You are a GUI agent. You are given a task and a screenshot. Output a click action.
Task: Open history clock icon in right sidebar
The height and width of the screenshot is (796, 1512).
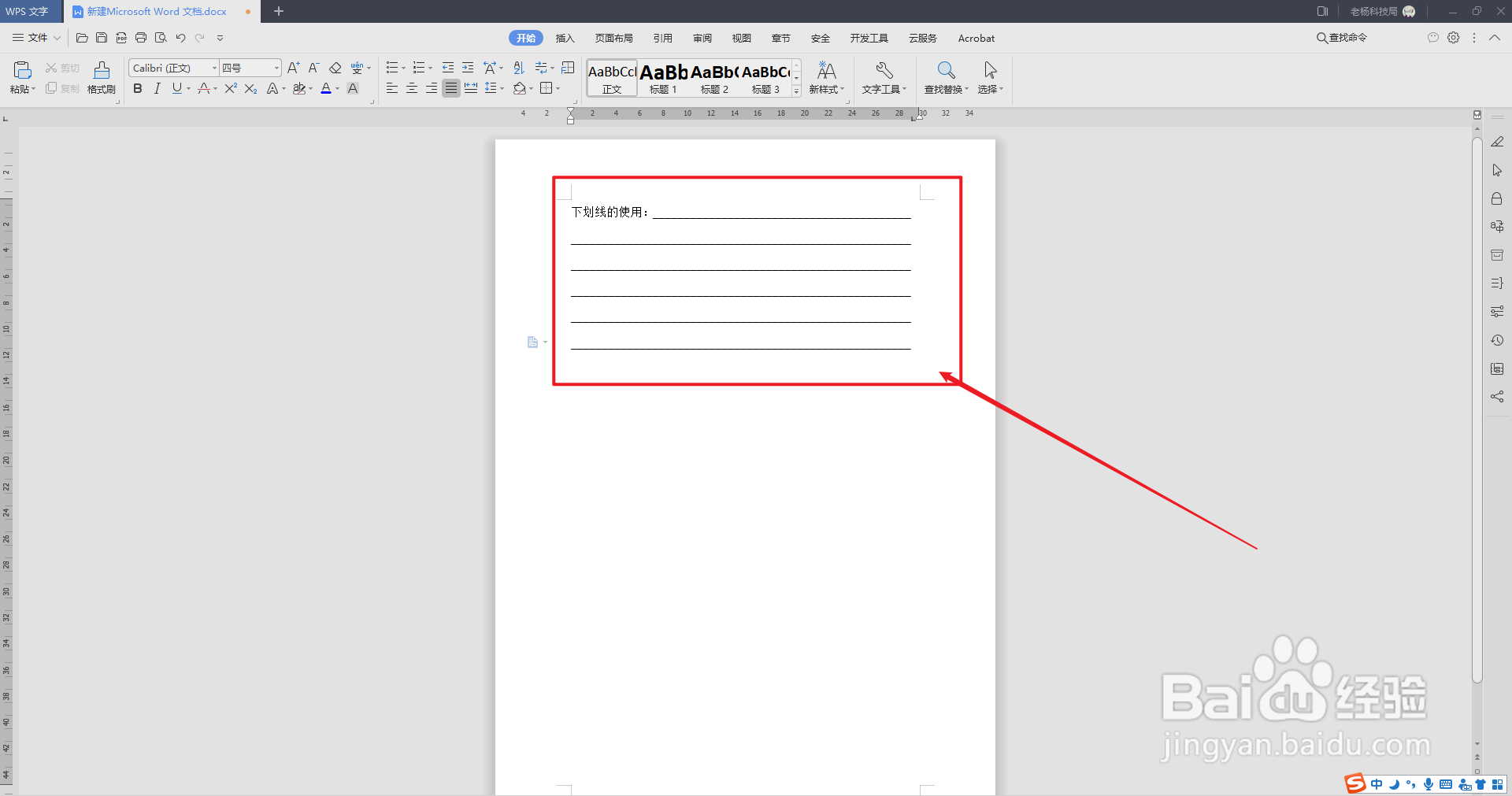pos(1497,340)
